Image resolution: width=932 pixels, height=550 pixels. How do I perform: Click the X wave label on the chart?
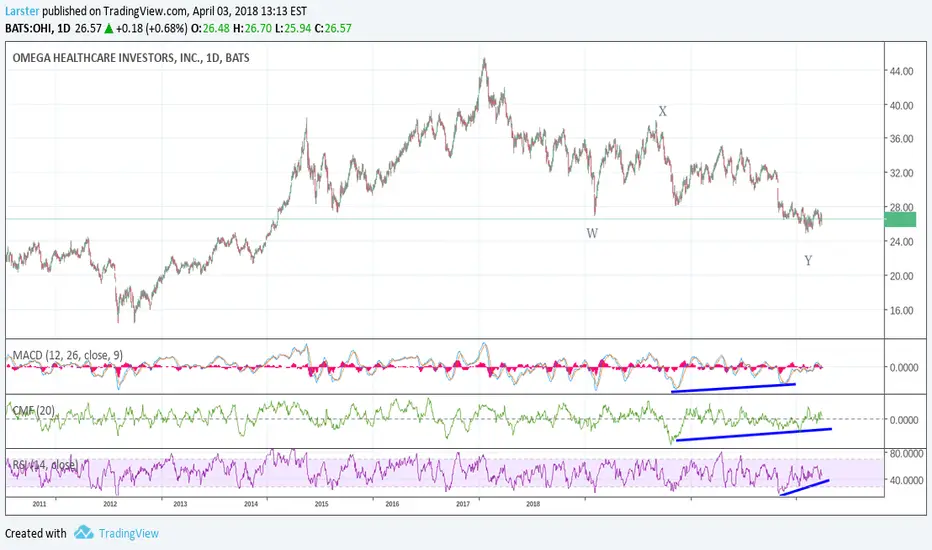coord(663,111)
